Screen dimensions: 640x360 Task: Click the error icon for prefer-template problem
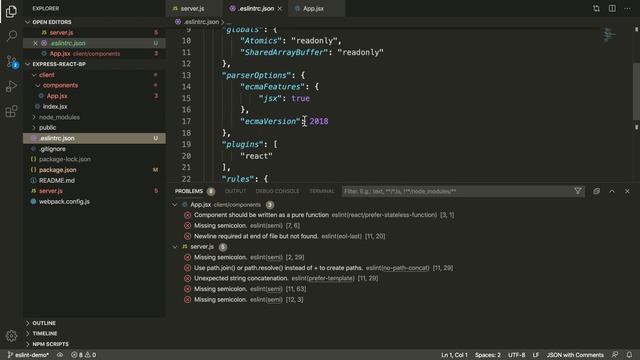pos(187,278)
